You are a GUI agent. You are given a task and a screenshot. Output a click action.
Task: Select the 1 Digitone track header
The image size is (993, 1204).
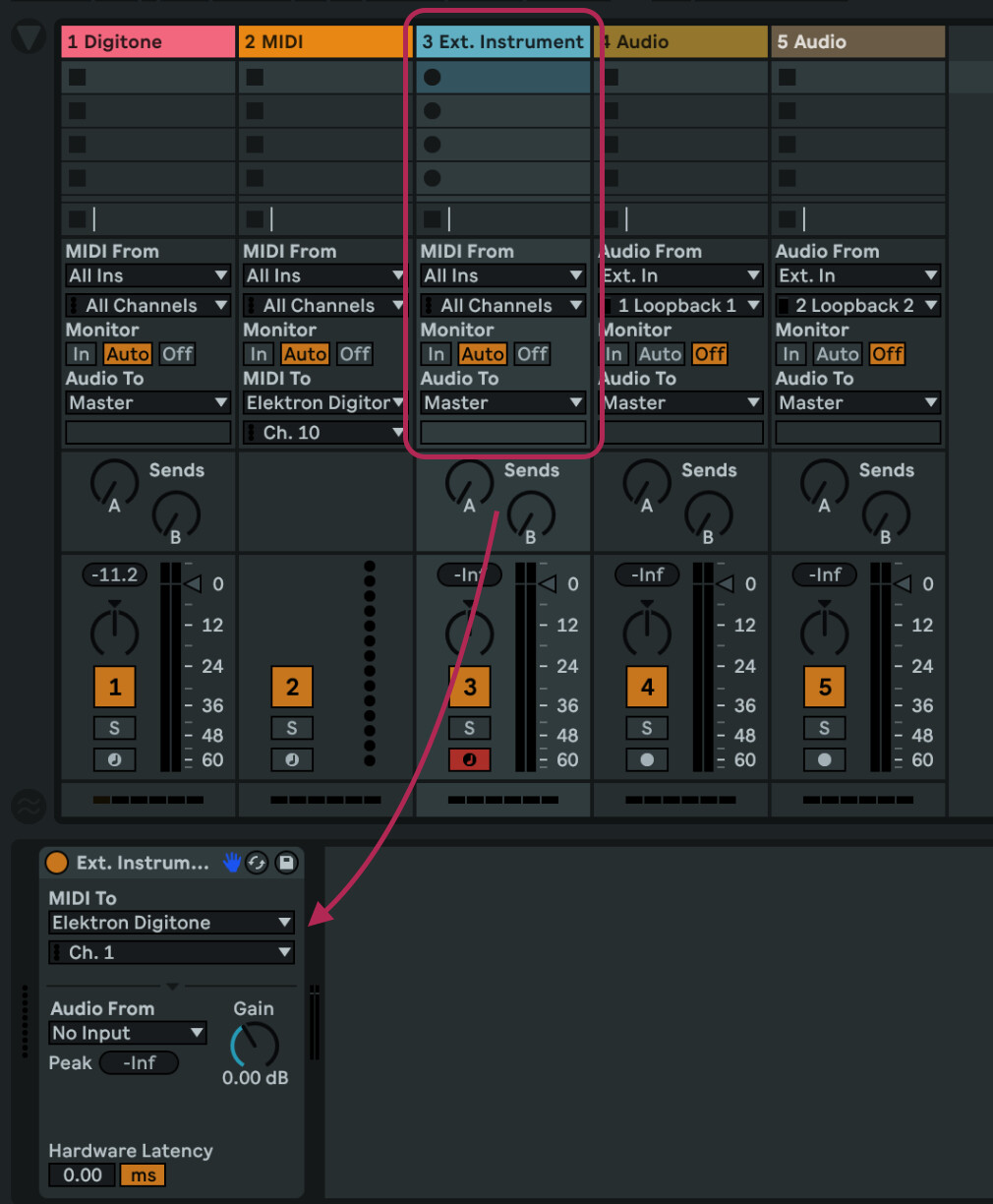[147, 41]
